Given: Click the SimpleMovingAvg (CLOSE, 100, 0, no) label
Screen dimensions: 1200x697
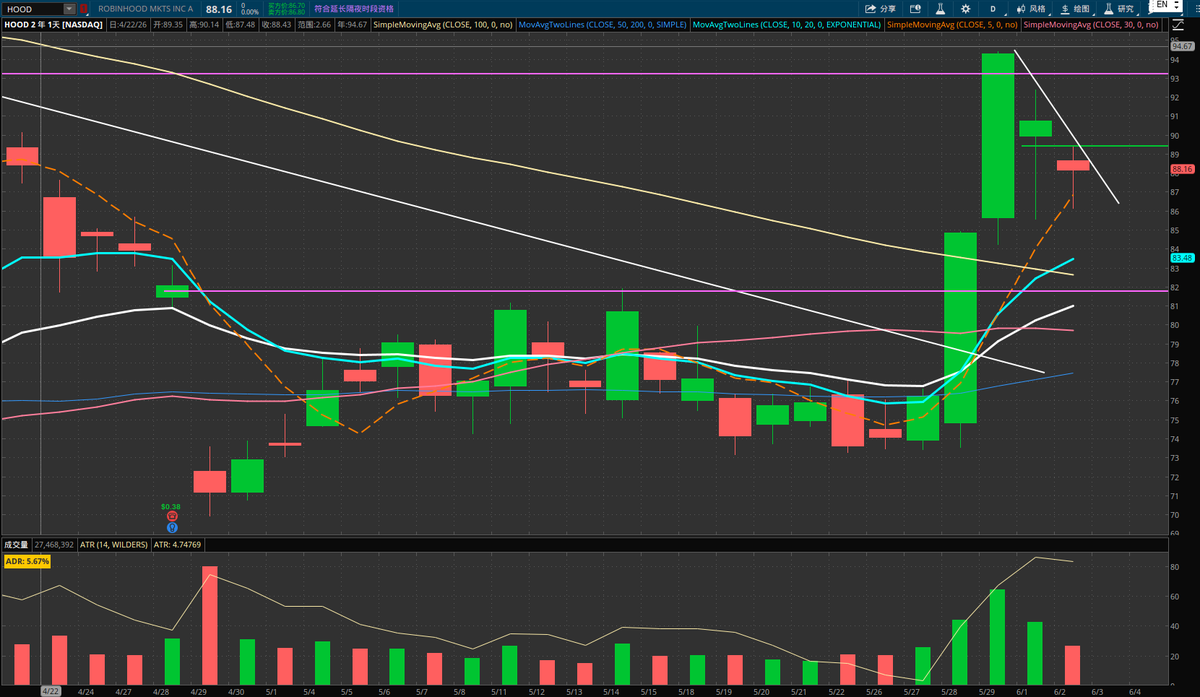Looking at the screenshot, I should [442, 23].
